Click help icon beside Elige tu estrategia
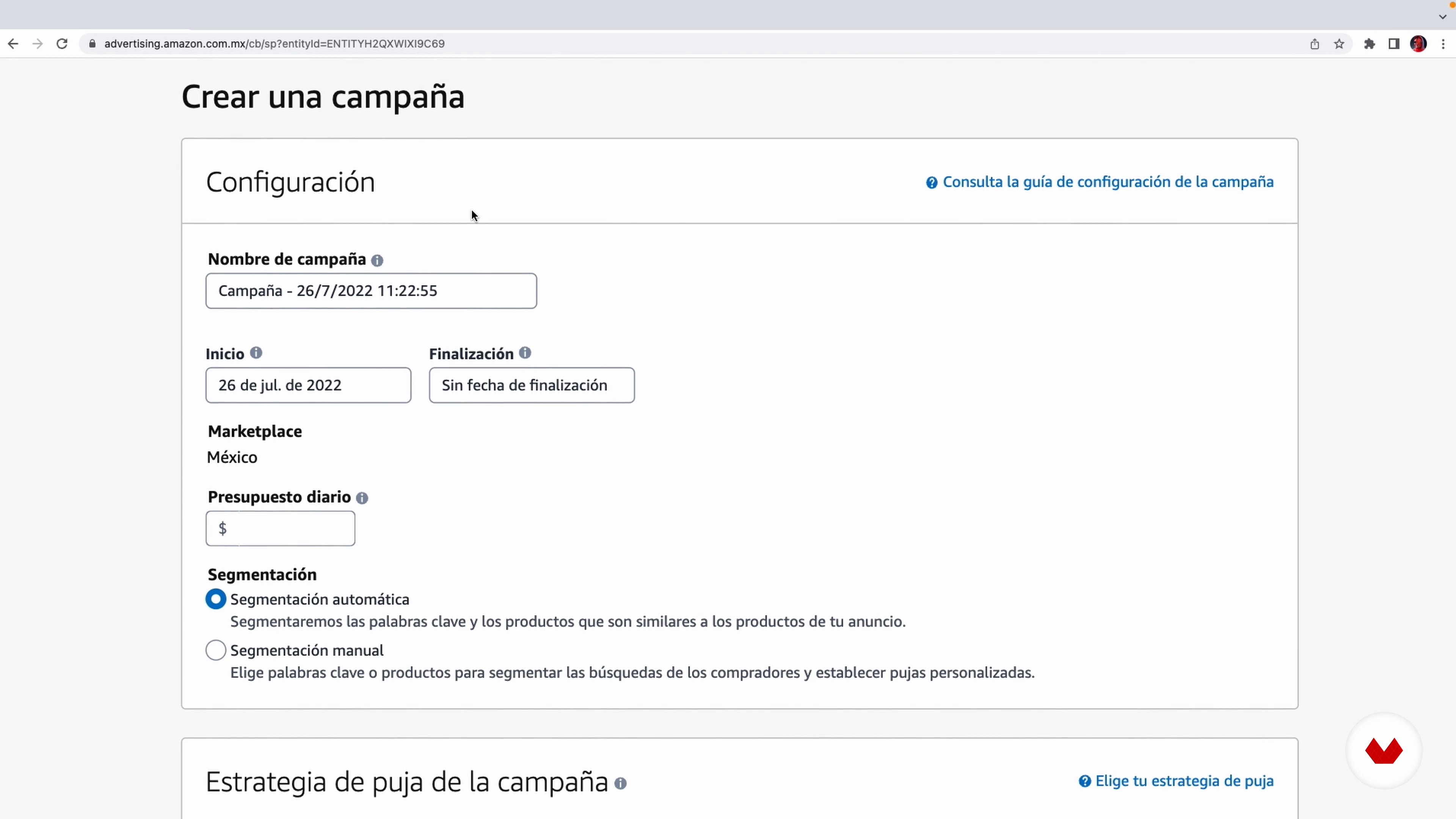 point(1085,781)
